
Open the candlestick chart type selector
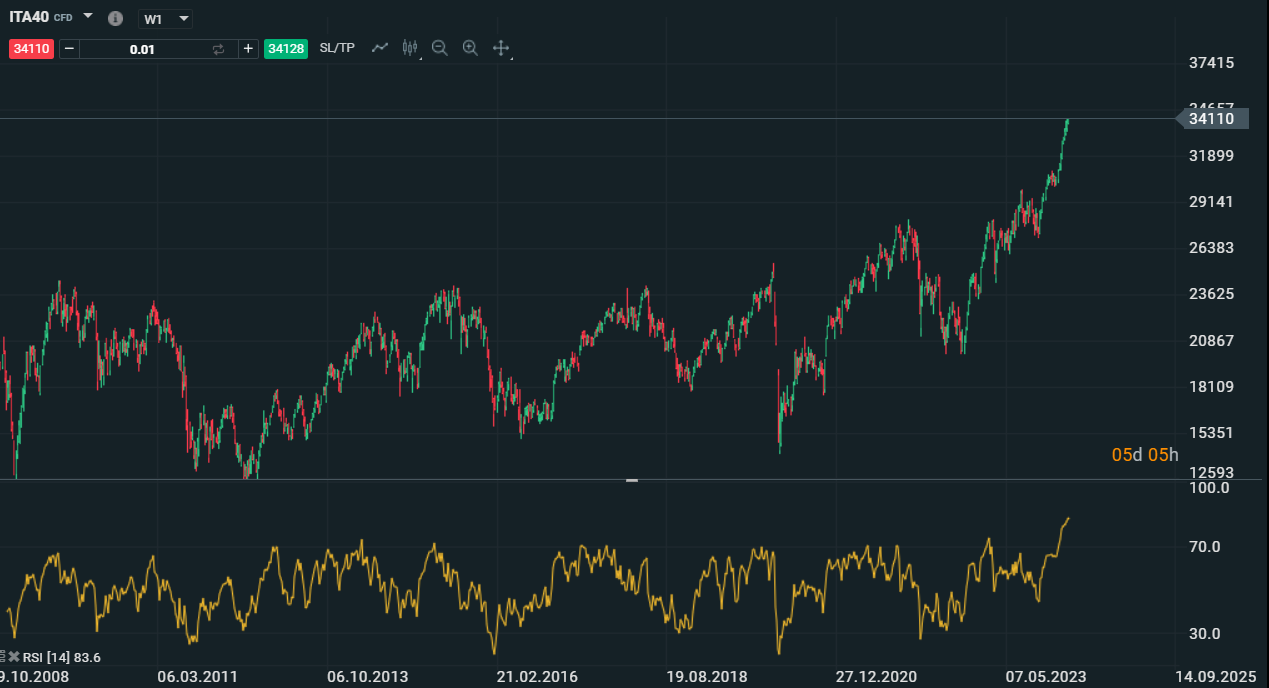click(x=409, y=48)
